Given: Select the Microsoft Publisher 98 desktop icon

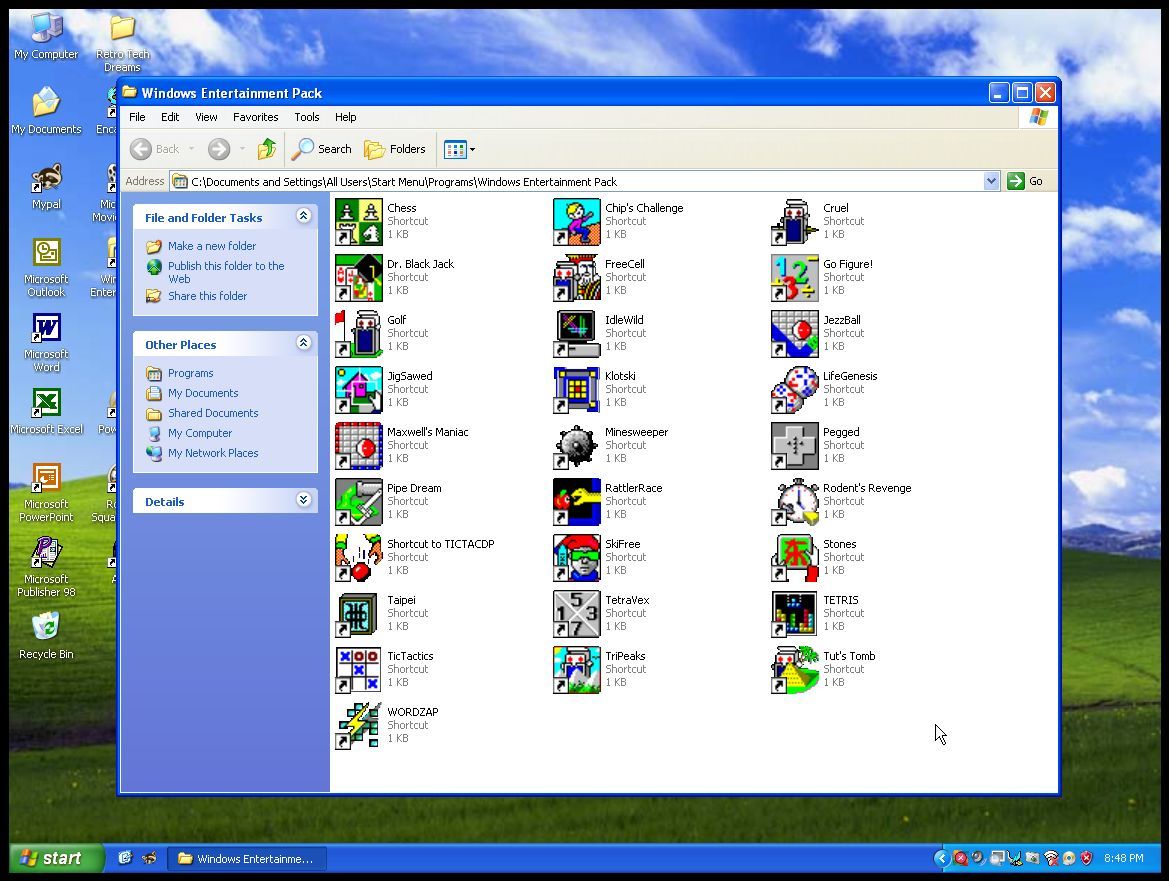Looking at the screenshot, I should (x=46, y=567).
